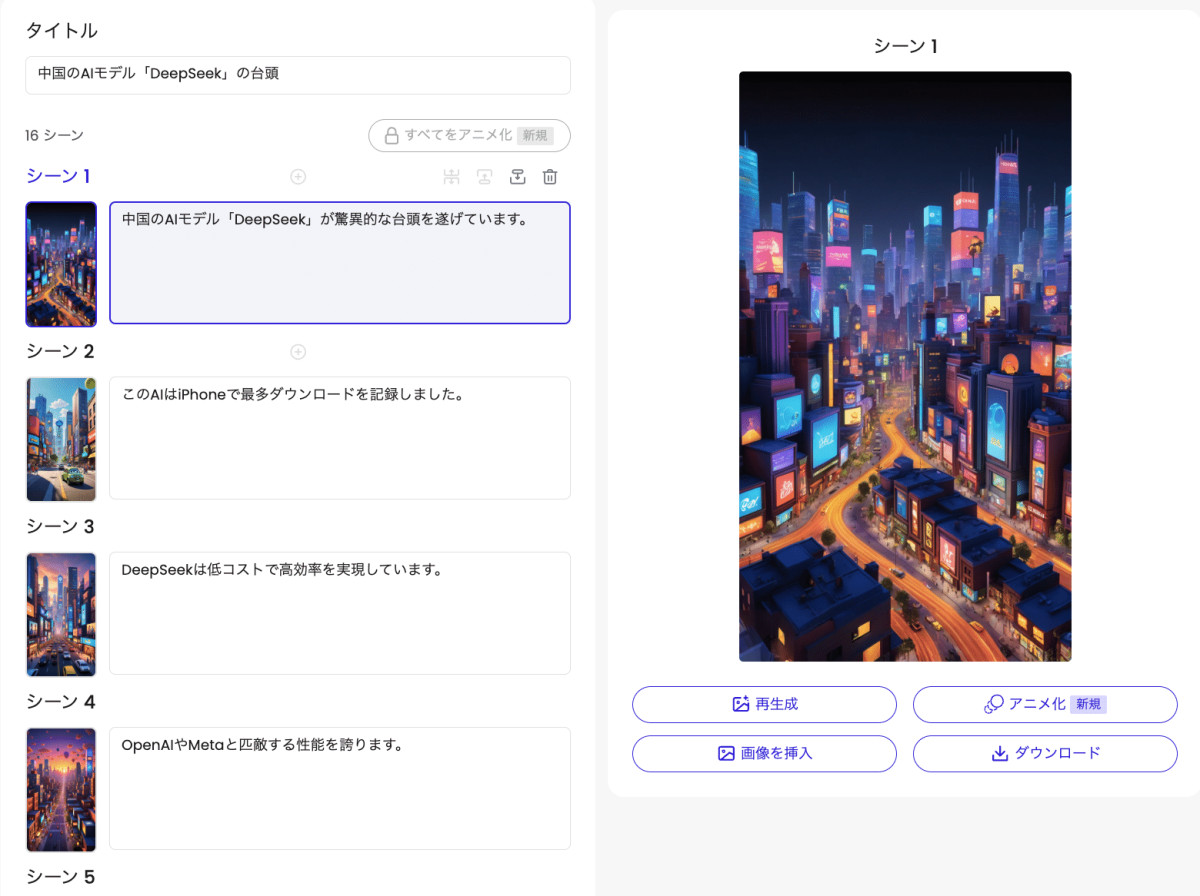Click the シーン 4 text box mentioning OpenAIやMeta
This screenshot has width=1200, height=896.
[340, 788]
